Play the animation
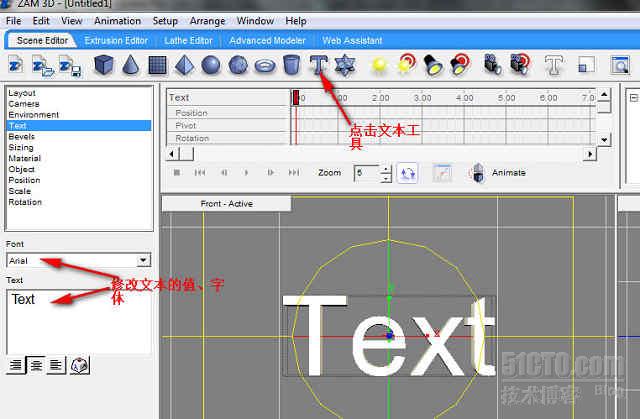This screenshot has width=640, height=419. [x=247, y=173]
